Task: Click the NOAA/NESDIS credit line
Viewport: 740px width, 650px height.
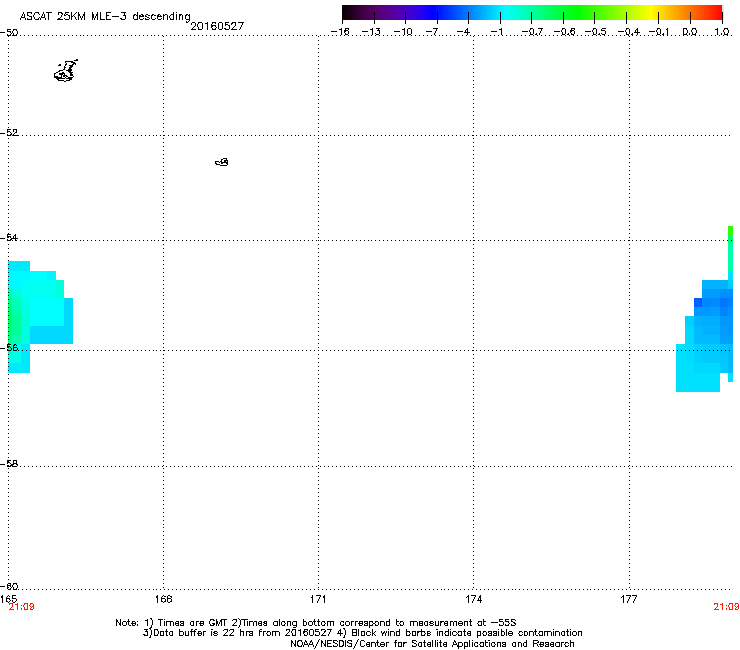Action: point(432,644)
